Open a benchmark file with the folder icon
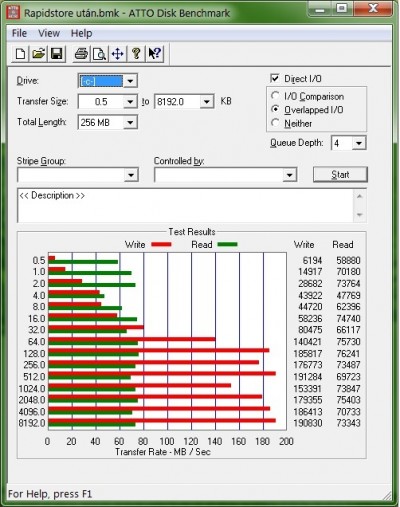Image resolution: width=400 pixels, height=507 pixels. pos(39,54)
